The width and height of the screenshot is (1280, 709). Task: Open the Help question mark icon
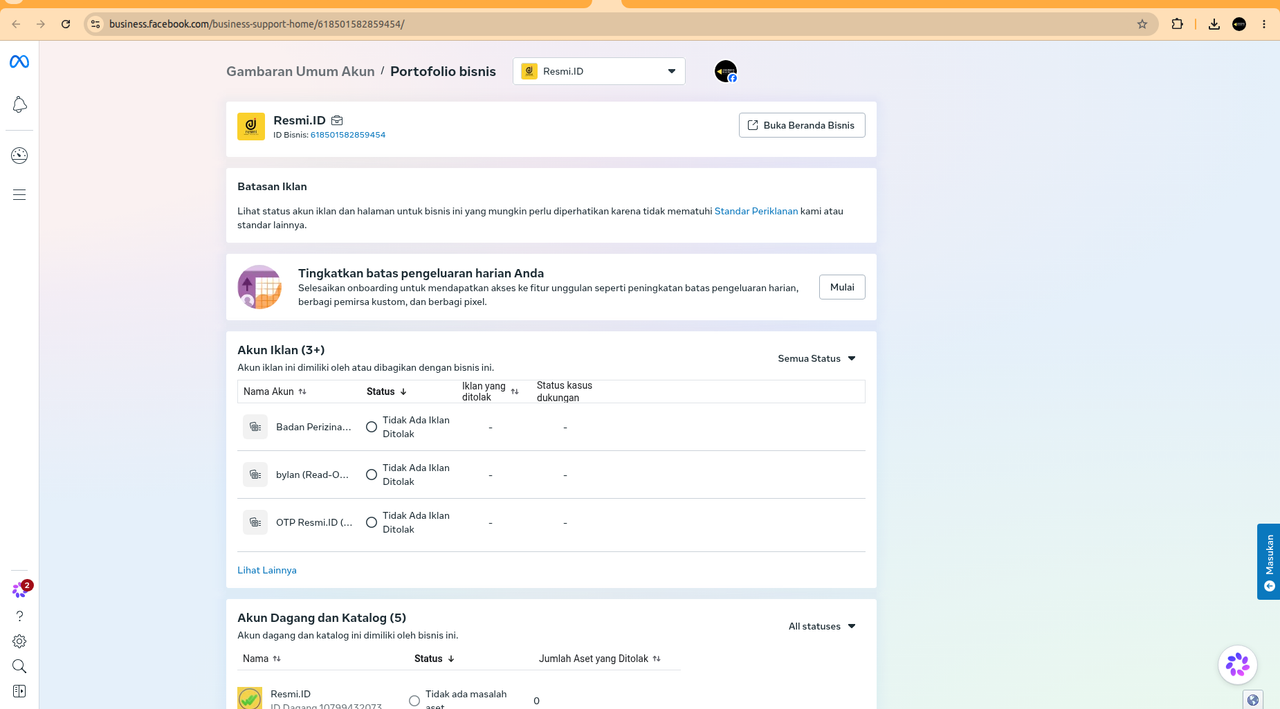click(19, 616)
